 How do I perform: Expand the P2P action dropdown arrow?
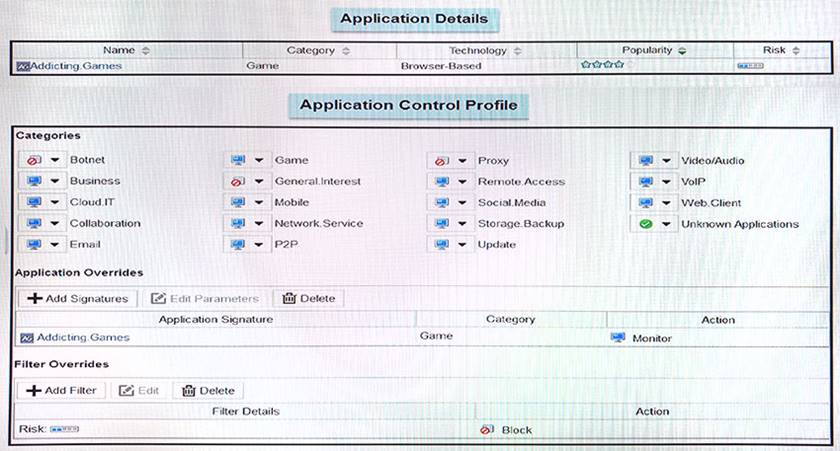(x=259, y=245)
